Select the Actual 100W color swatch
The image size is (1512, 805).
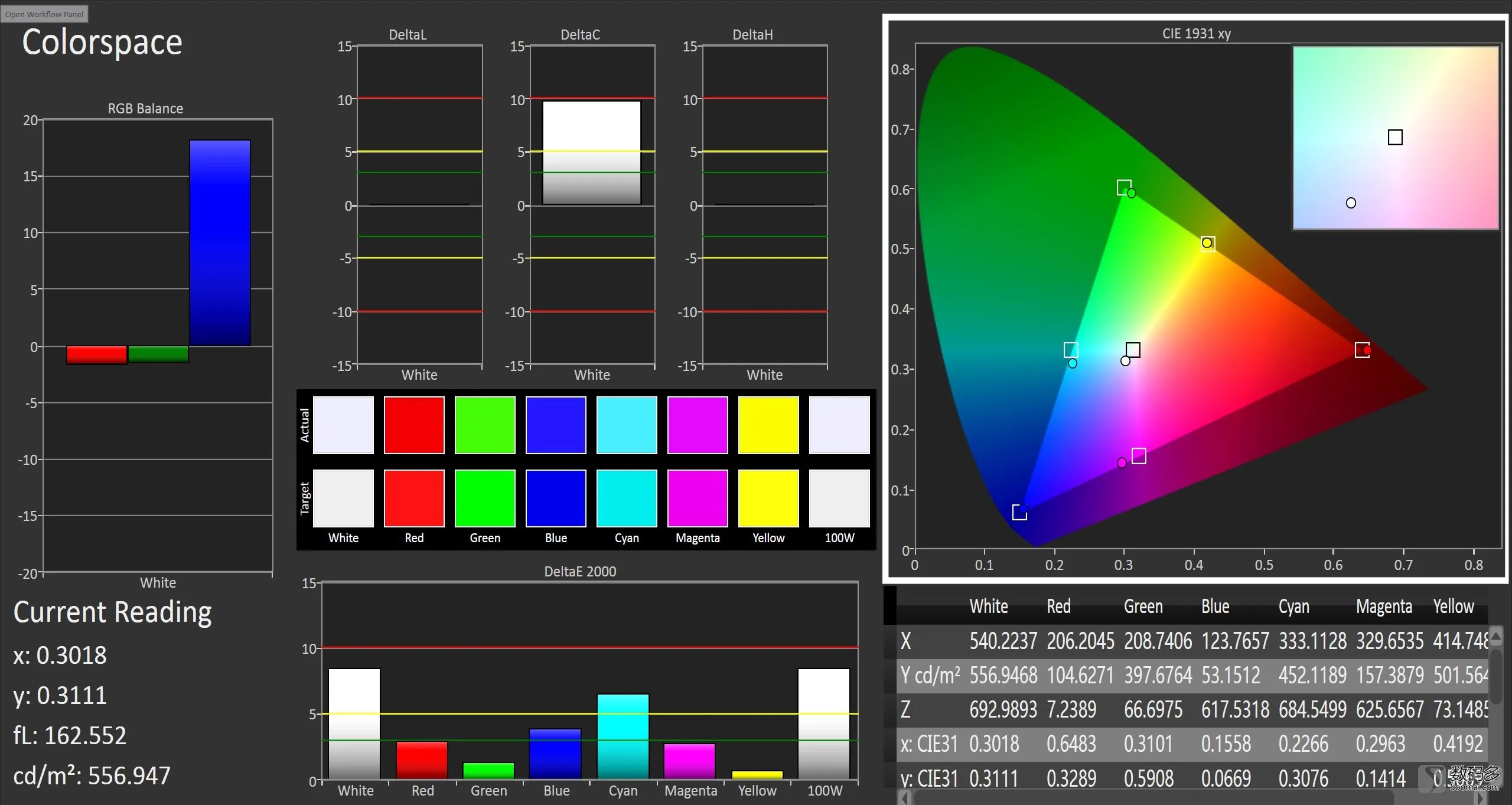point(839,425)
